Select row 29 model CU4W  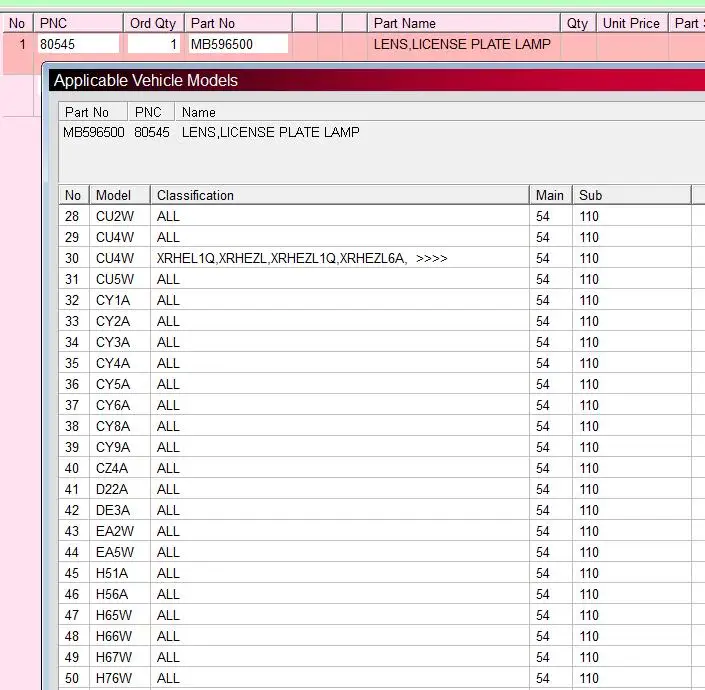point(115,237)
